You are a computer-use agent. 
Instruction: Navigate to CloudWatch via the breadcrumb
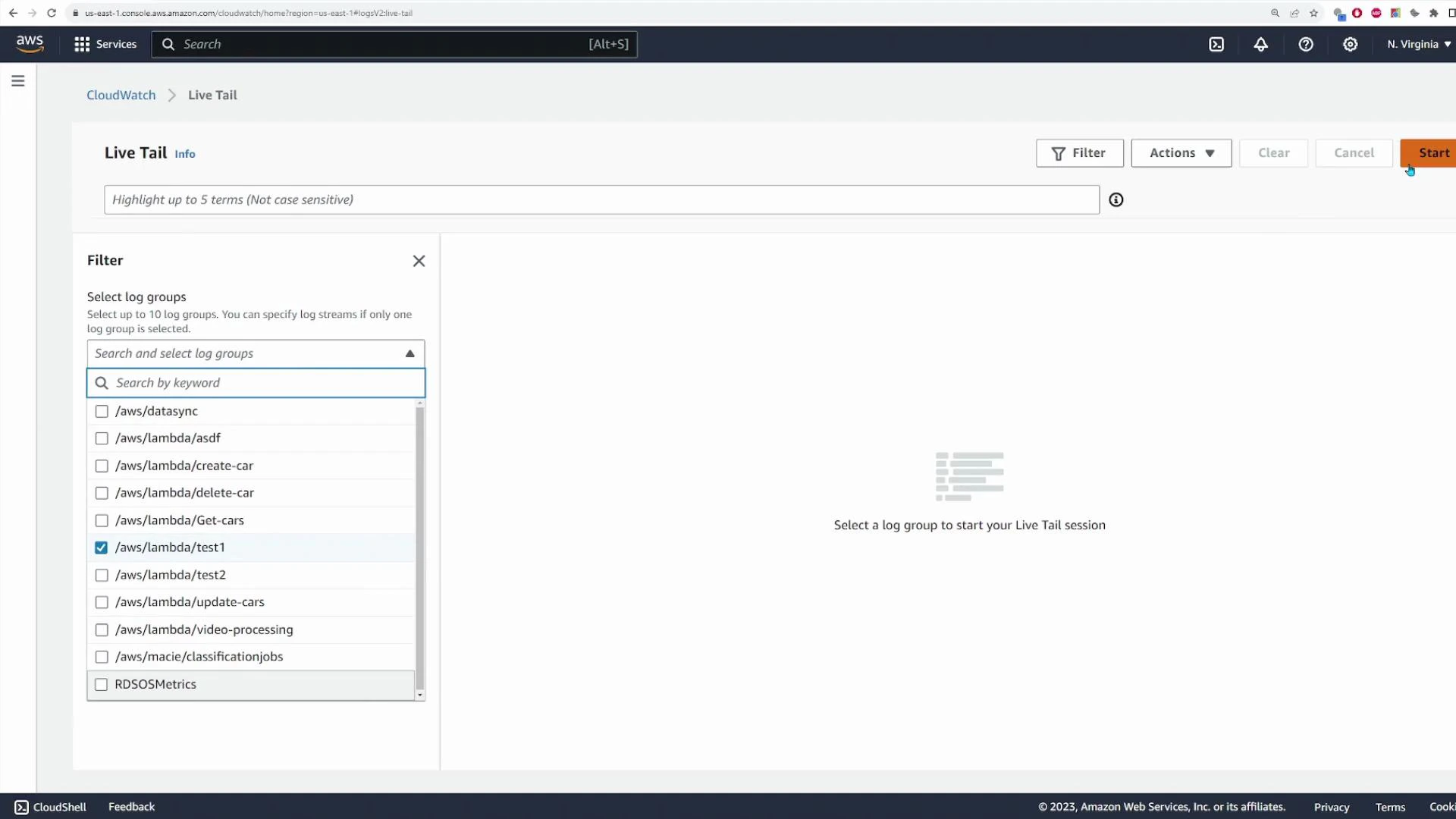coord(120,95)
